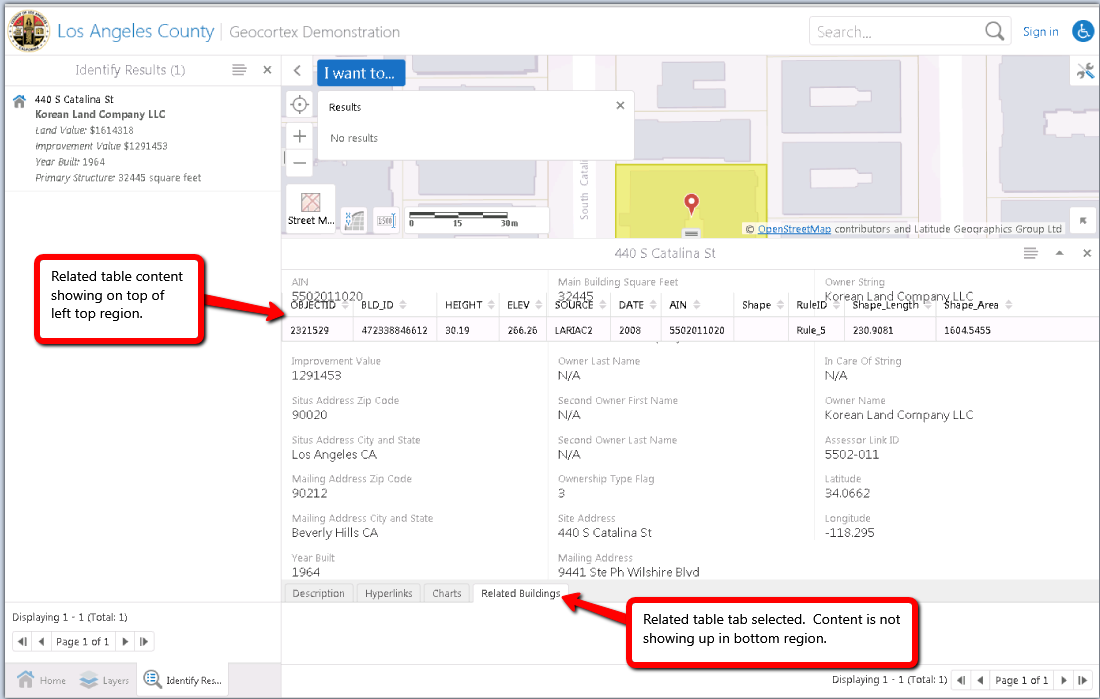1100x699 pixels.
Task: Click the table cell value 472338846612
Action: [394, 330]
